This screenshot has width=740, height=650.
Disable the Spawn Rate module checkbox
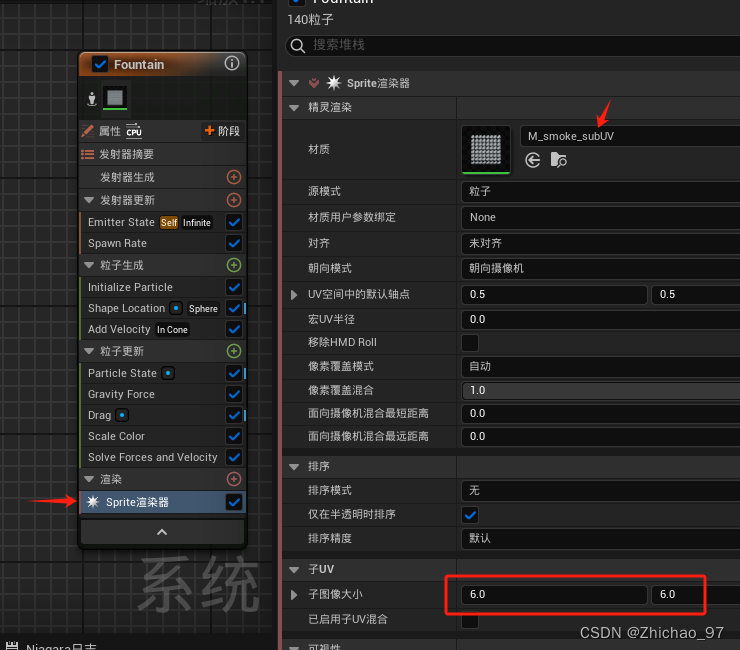[x=234, y=243]
